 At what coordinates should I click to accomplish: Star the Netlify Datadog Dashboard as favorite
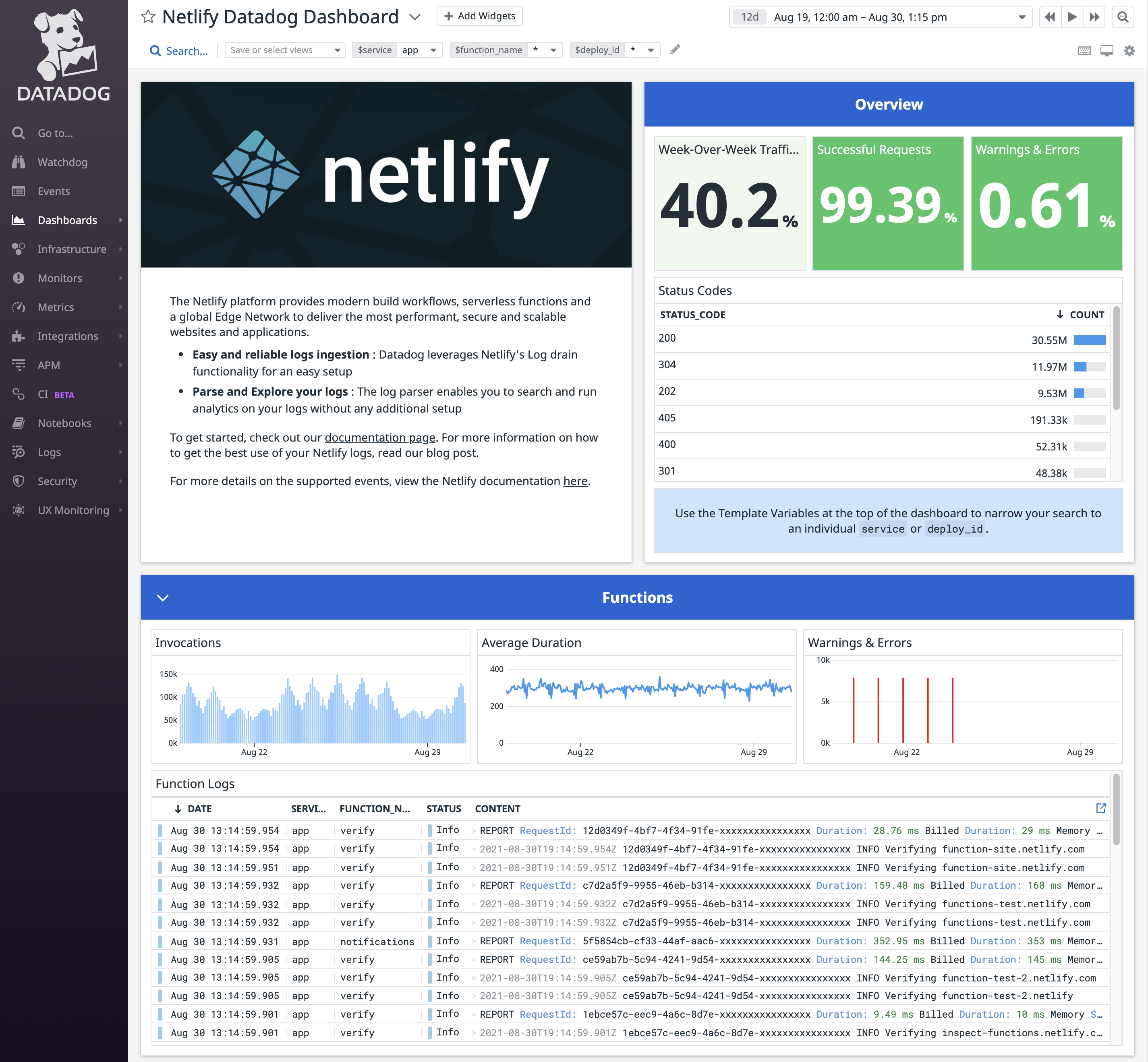[x=148, y=16]
